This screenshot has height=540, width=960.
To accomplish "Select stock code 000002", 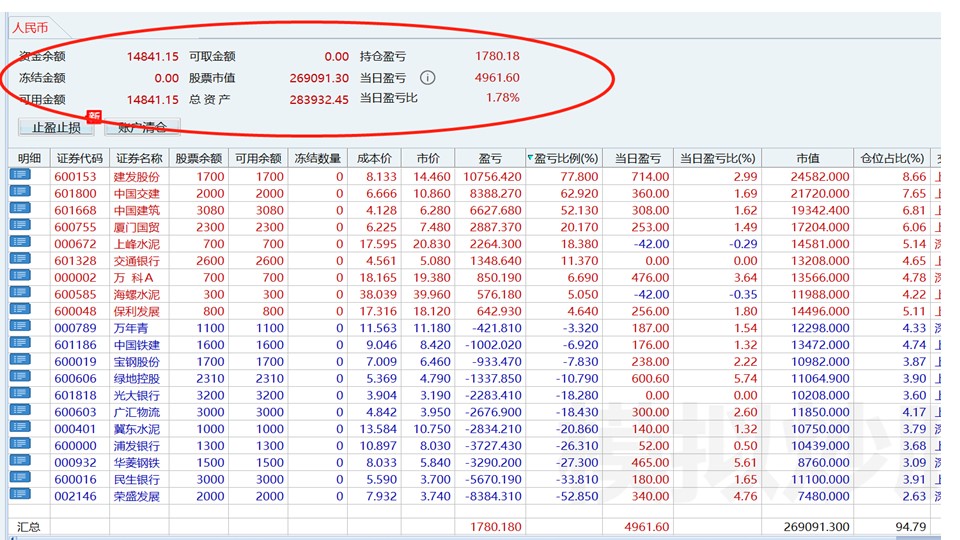I will point(75,277).
